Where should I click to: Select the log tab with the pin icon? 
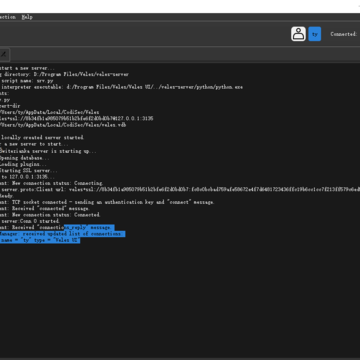point(4,54)
